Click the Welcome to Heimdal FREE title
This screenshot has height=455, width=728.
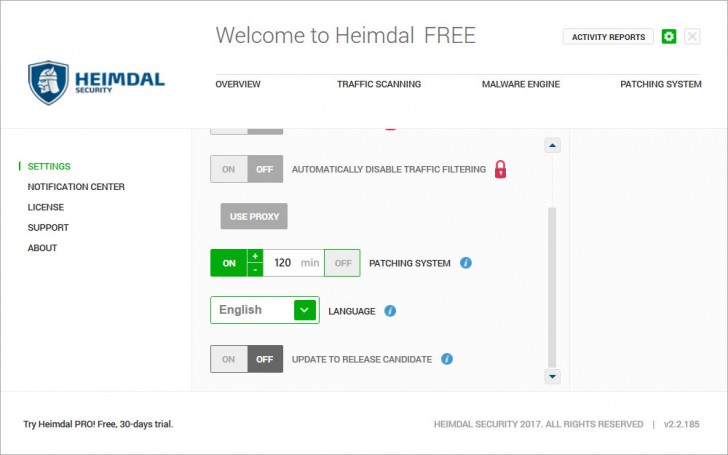346,35
